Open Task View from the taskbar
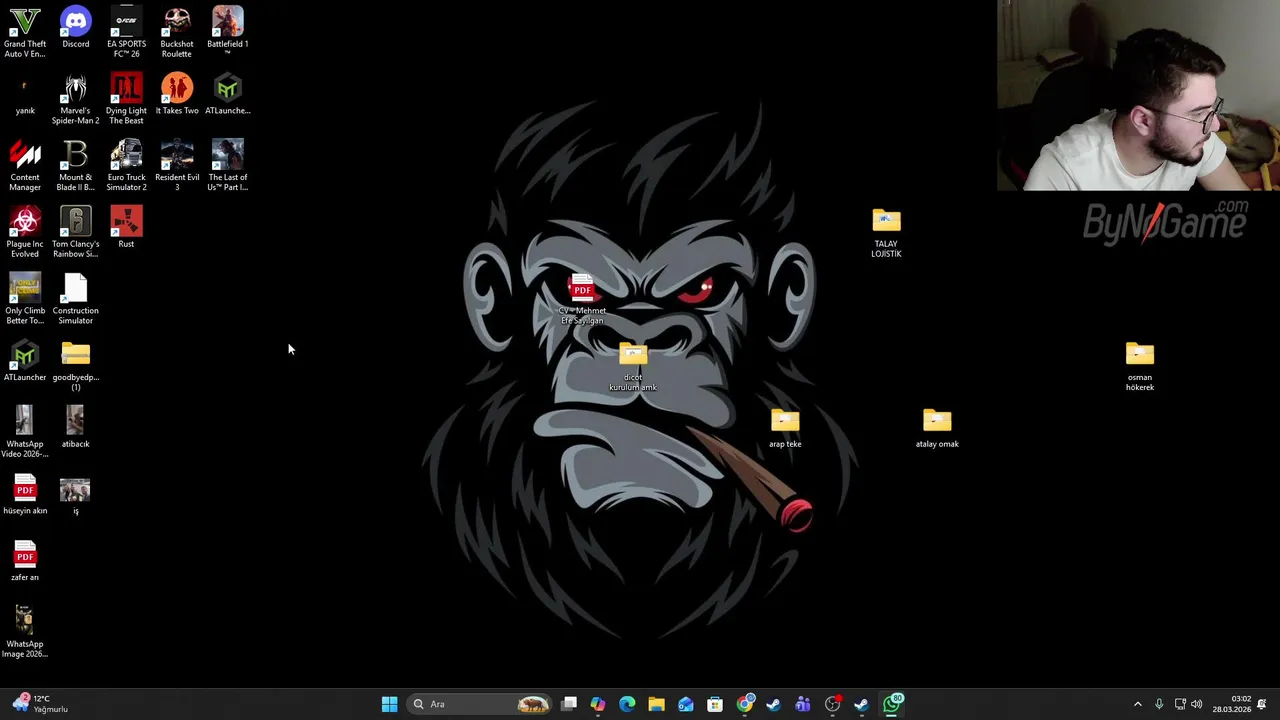1280x720 pixels. (x=569, y=704)
